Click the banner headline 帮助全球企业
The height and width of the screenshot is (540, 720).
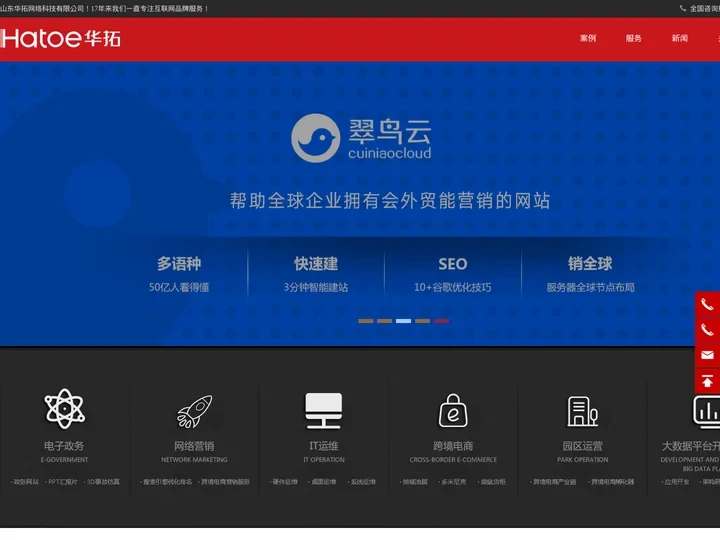point(390,201)
